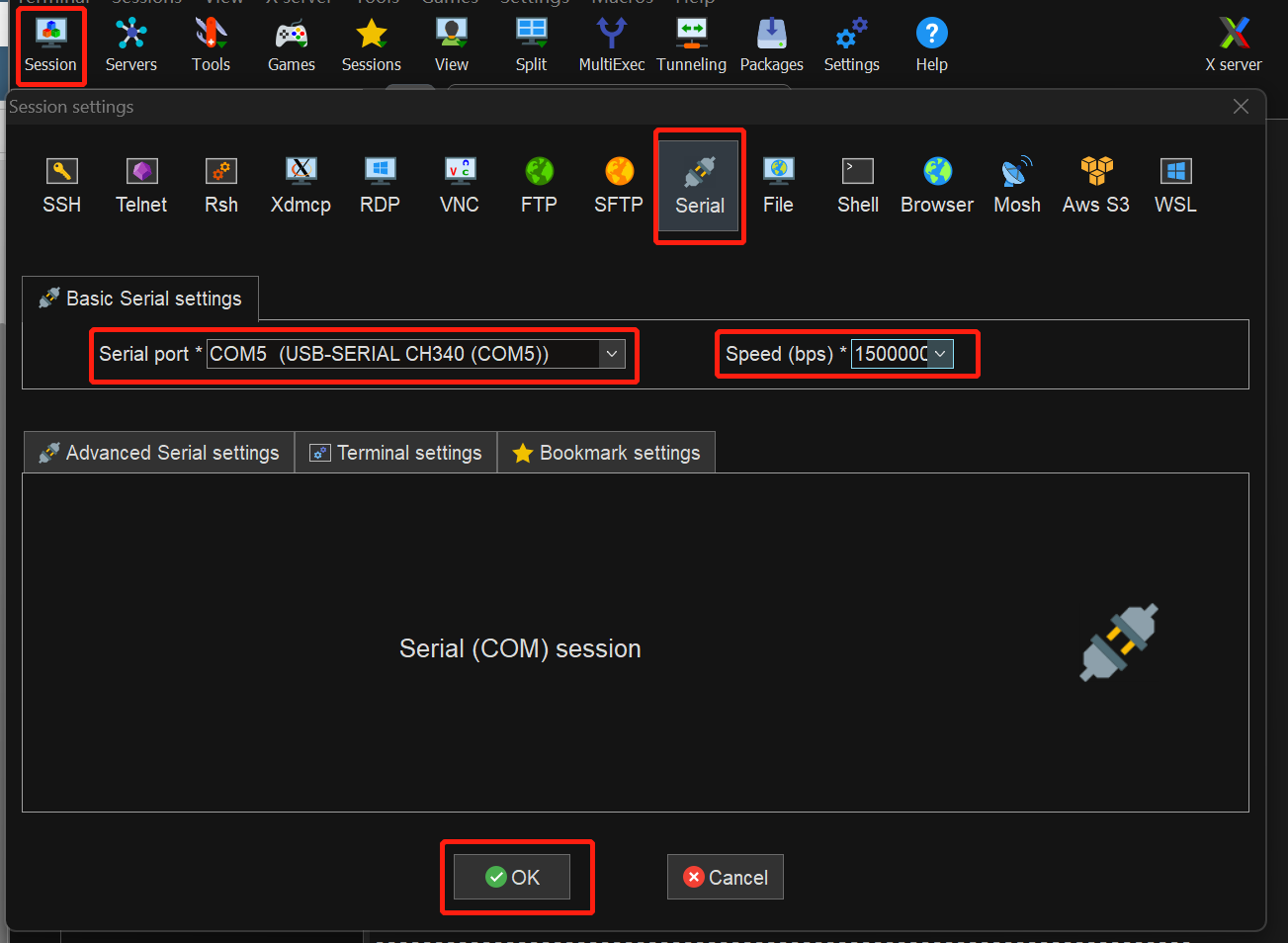This screenshot has width=1288, height=943.
Task: Select the Telnet session type
Action: tap(141, 186)
